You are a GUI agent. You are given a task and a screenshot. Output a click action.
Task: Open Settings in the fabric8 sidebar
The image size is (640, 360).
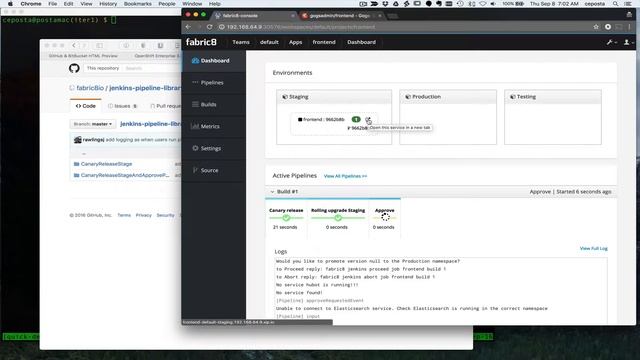[214, 148]
